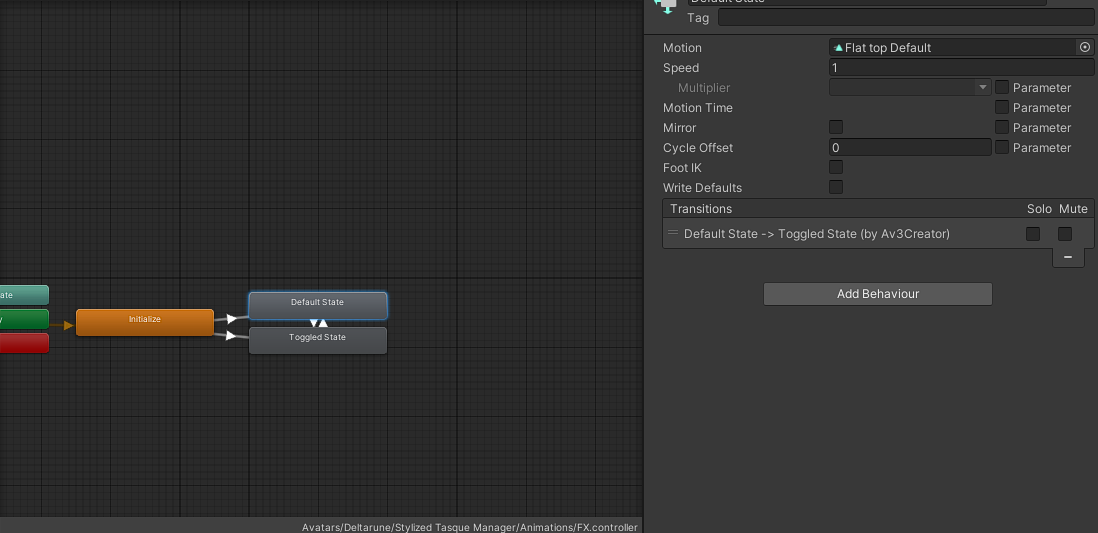
Task: Open the Motion object picker circle icon
Action: [x=1085, y=48]
